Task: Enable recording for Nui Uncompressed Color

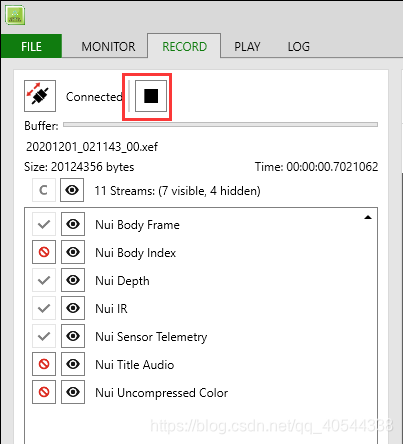Action: (x=44, y=392)
